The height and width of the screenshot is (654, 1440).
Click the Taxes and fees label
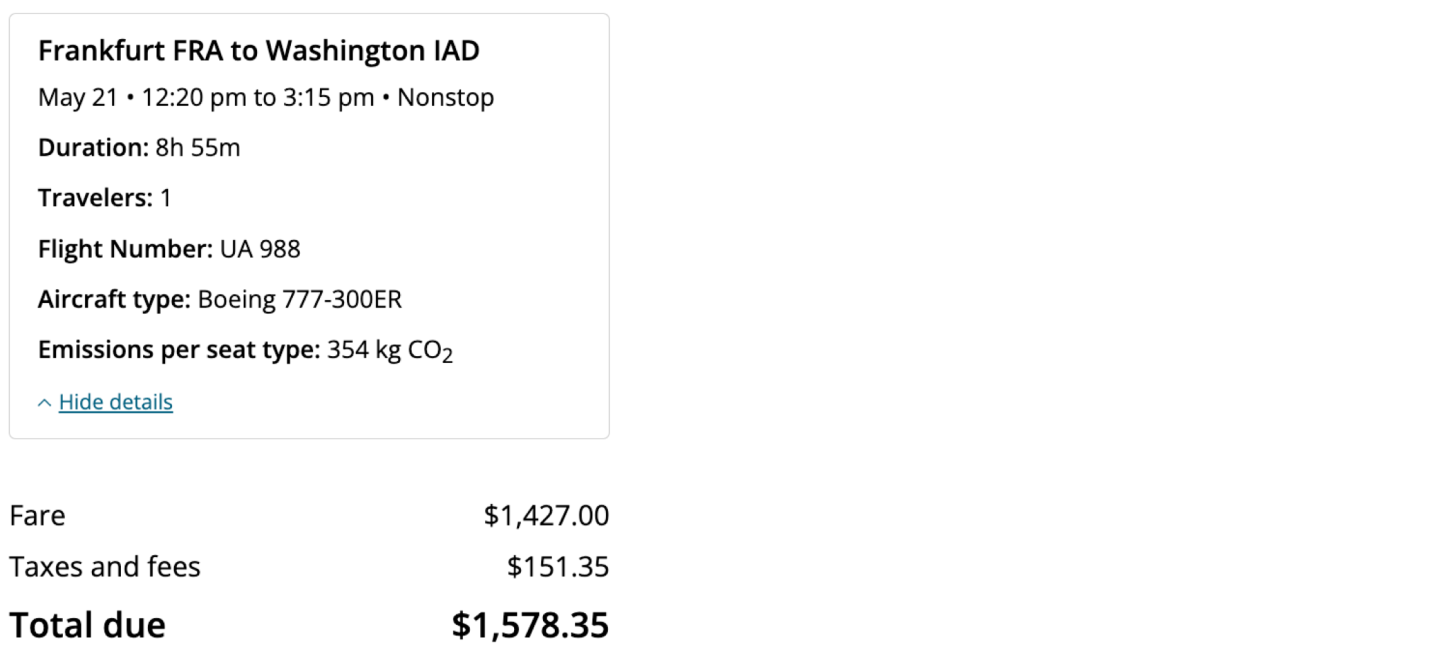point(105,567)
